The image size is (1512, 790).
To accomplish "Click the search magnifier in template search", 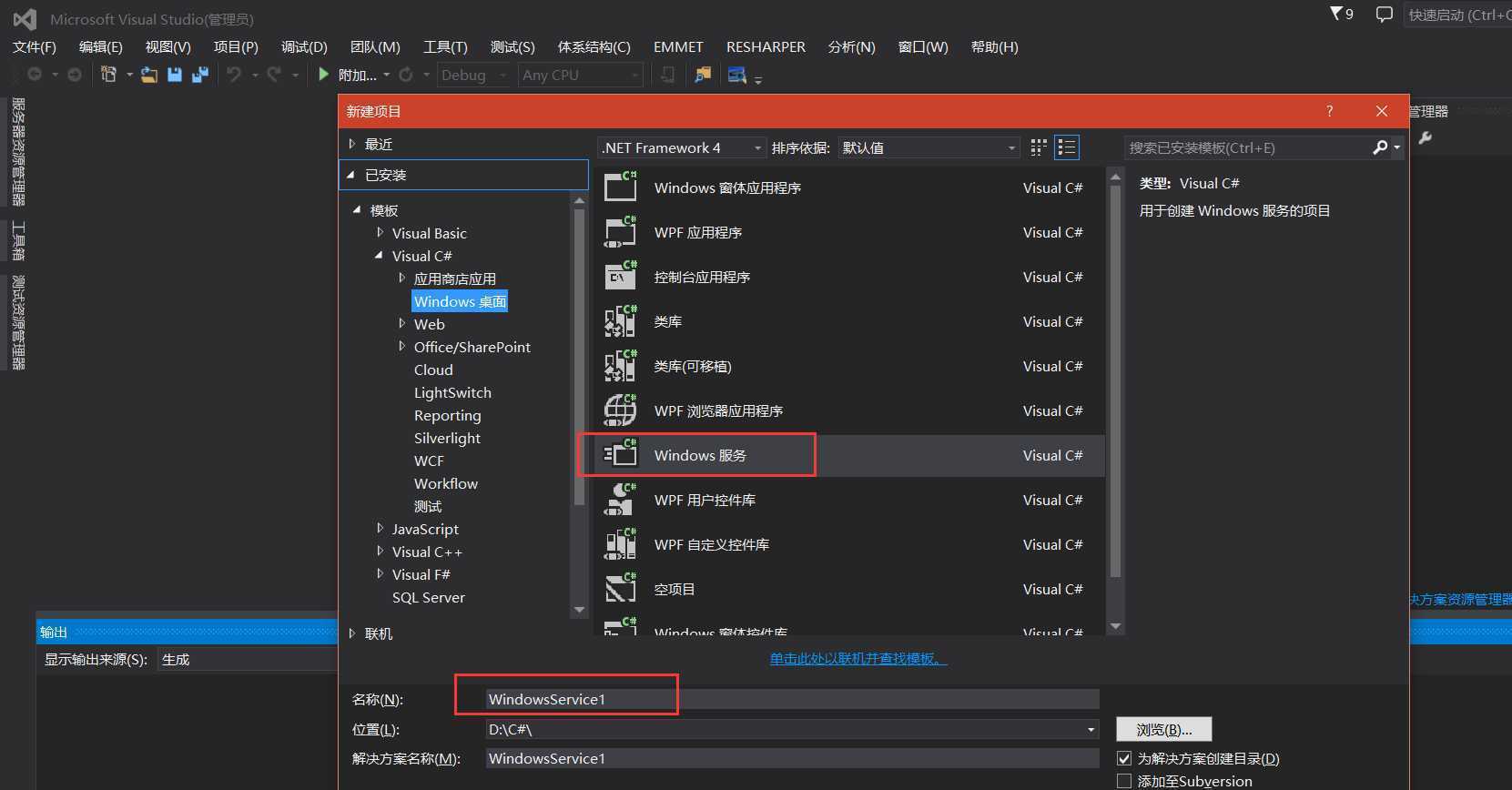I will pos(1381,147).
